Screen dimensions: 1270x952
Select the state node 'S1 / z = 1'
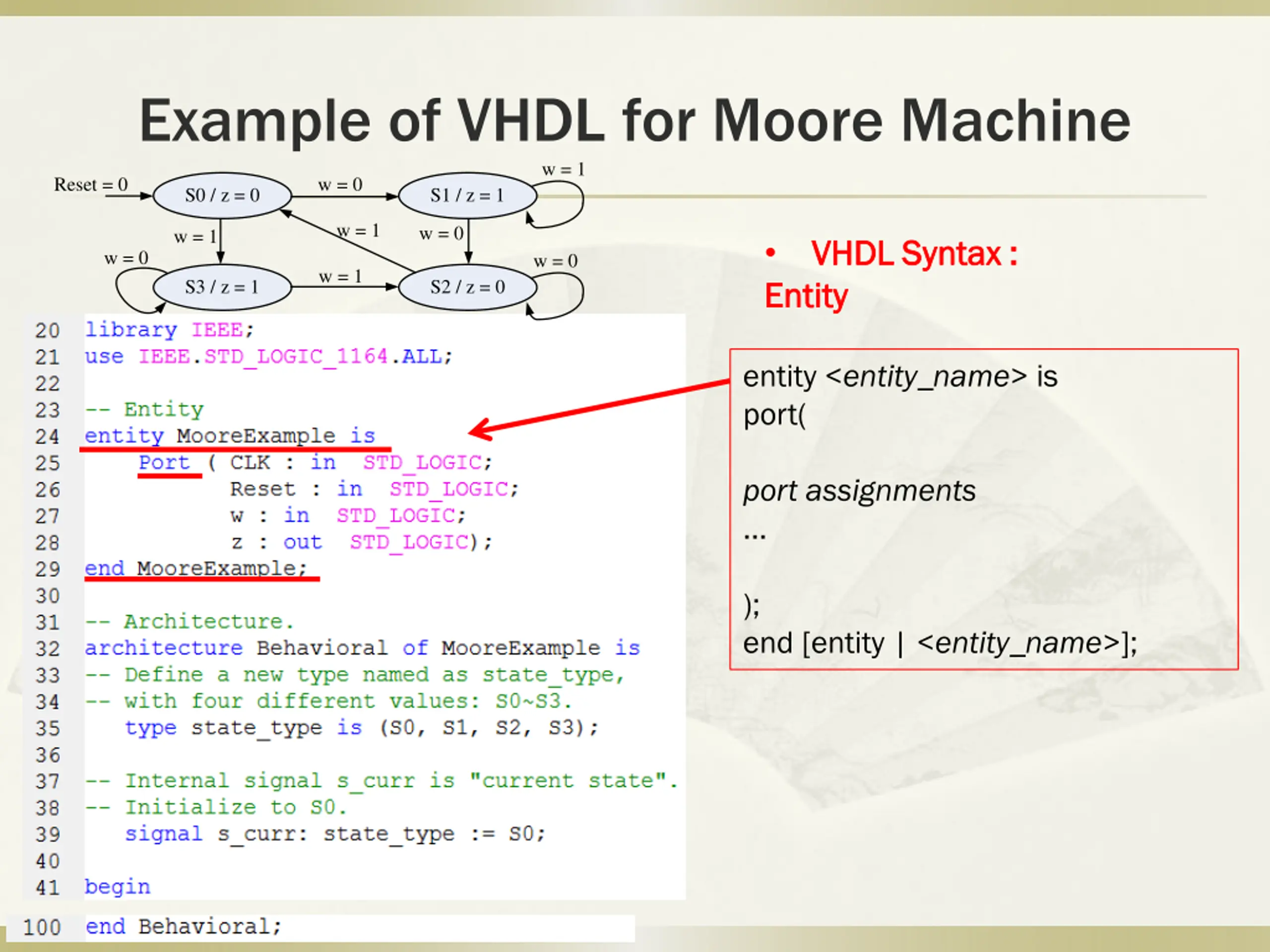click(x=467, y=196)
